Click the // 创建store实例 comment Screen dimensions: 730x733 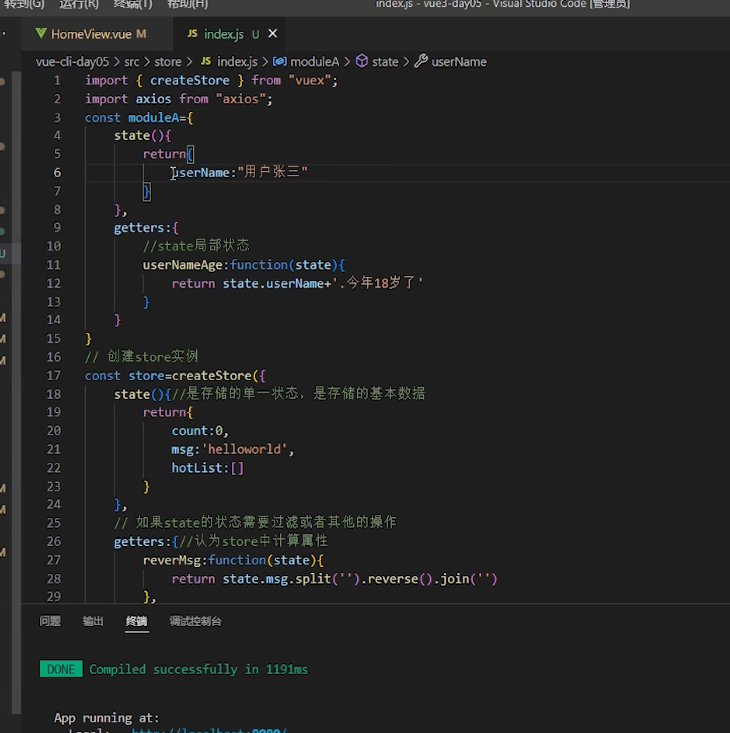(x=142, y=357)
